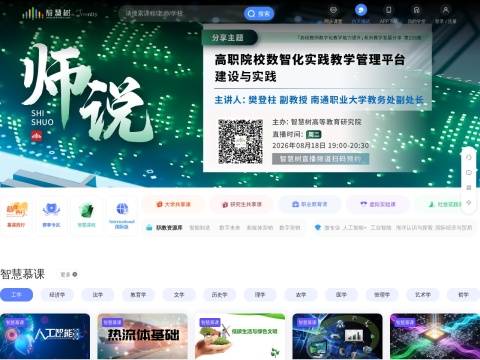Click the back-to-top arrow floating icon
Image resolution: width=480 pixels, height=360 pixels.
(x=469, y=202)
